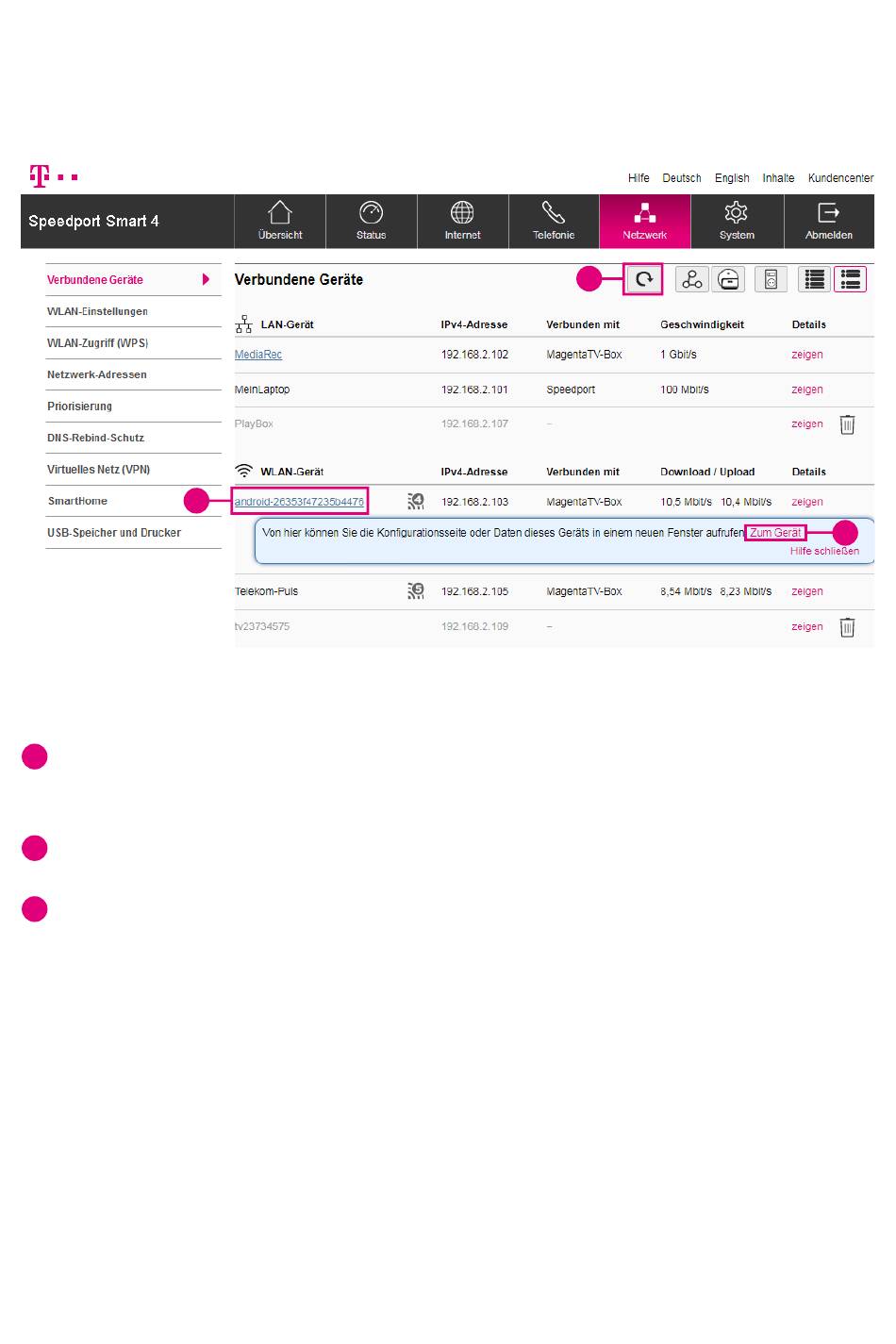896x1344 pixels.
Task: Click the tv23734575 device name
Action: [262, 626]
